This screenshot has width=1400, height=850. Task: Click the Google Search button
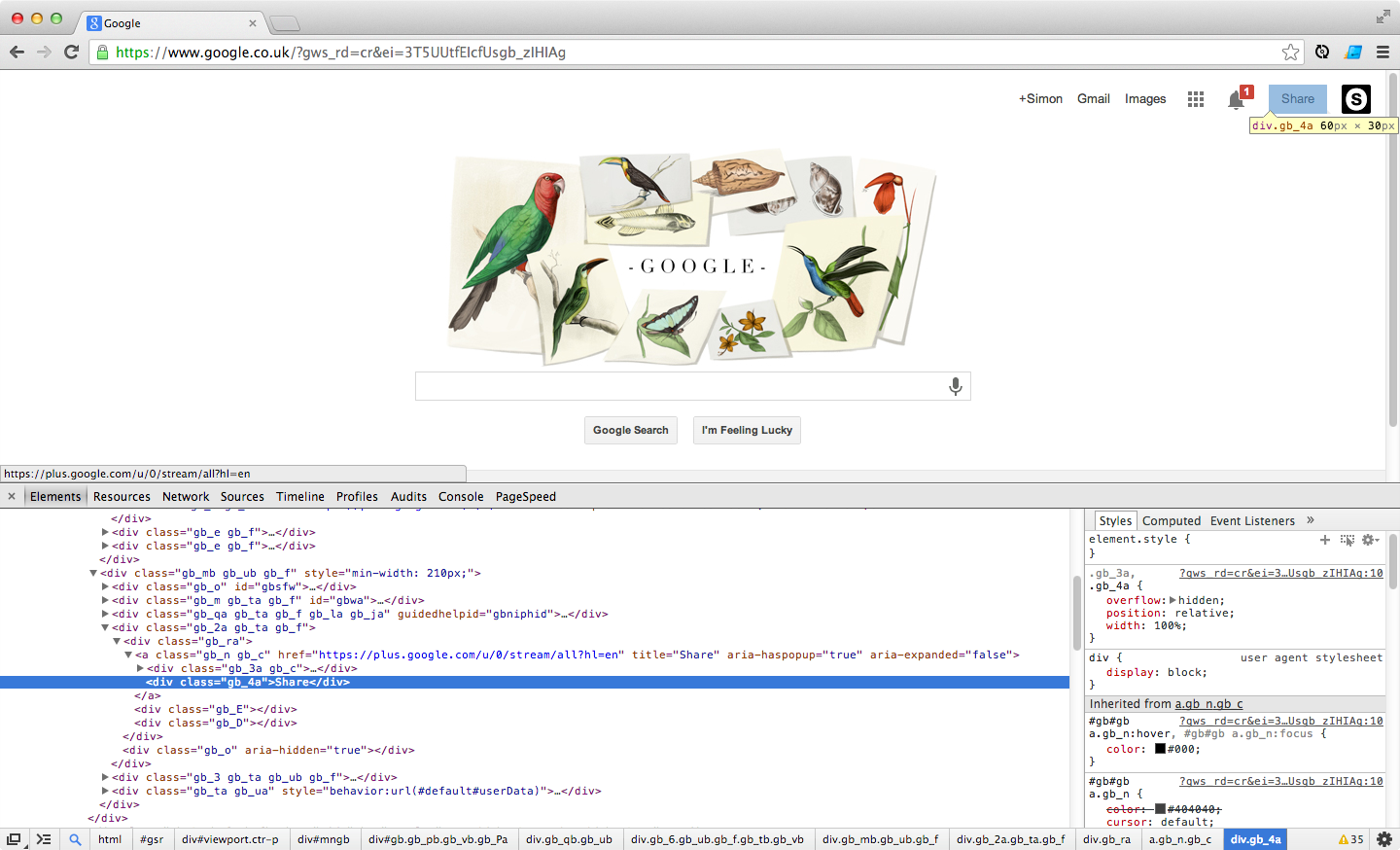pos(631,430)
